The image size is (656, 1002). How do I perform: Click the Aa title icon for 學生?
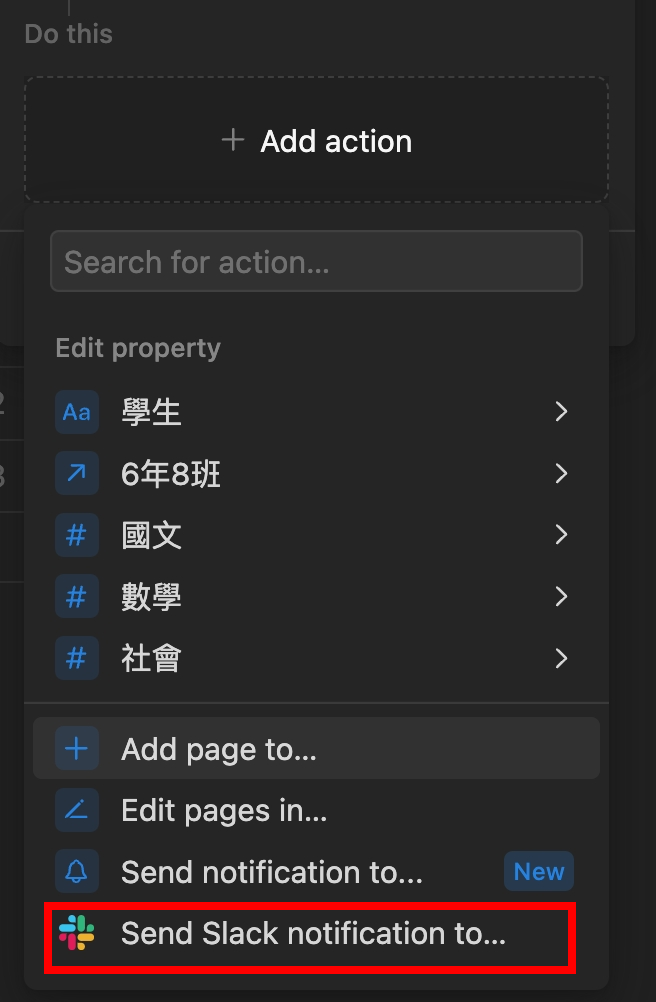(77, 412)
